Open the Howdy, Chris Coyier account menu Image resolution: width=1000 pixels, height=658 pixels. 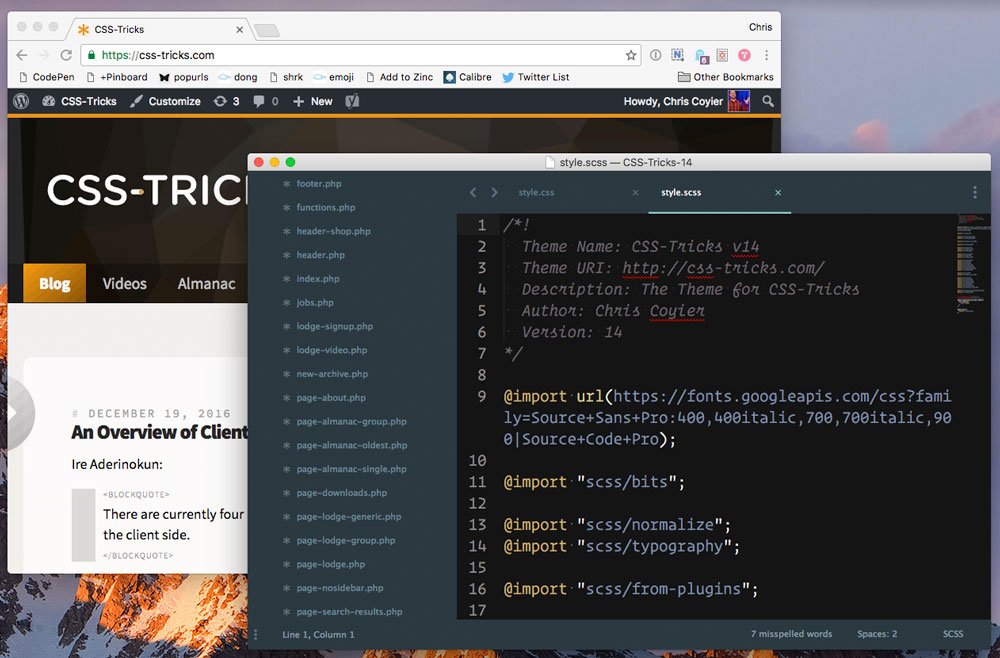click(686, 101)
